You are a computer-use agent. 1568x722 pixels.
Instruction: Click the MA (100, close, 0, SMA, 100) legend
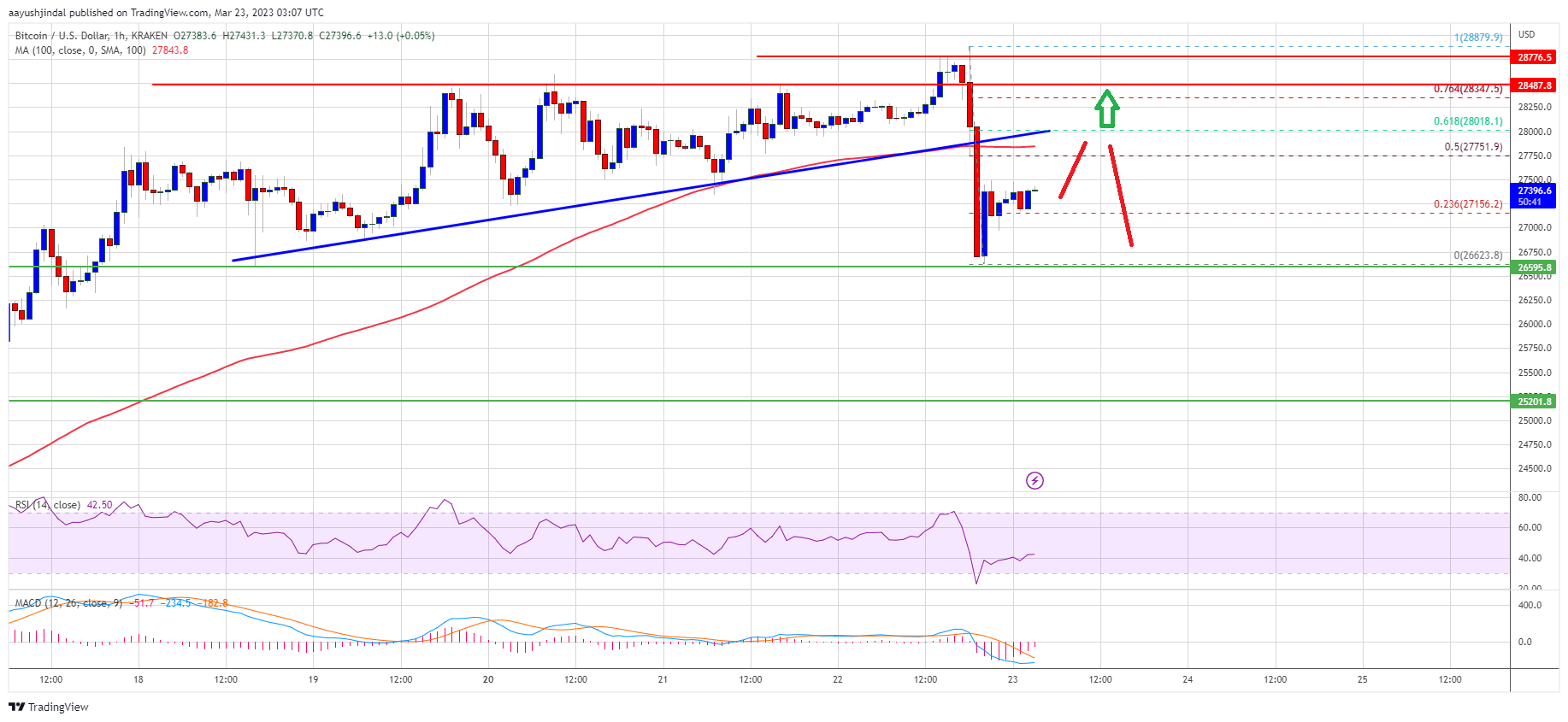[x=80, y=50]
